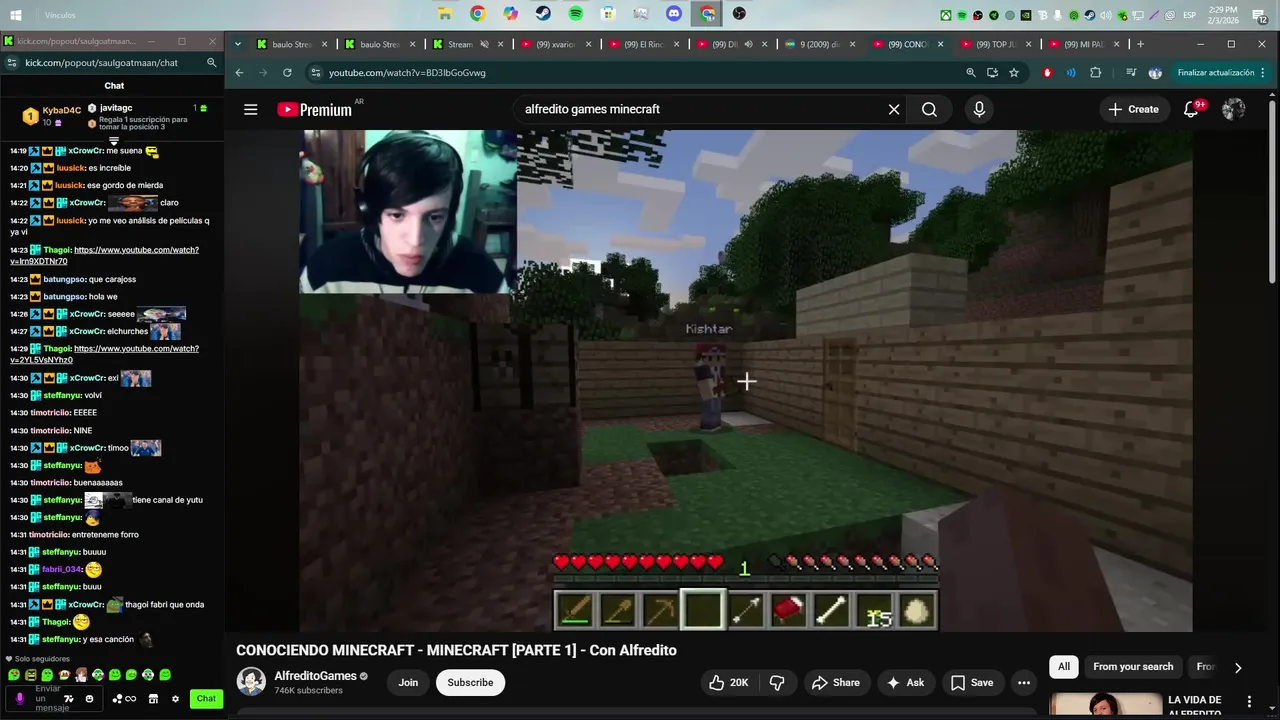This screenshot has height=720, width=1280.
Task: Open Kick chat gift shop icon
Action: pyautogui.click(x=153, y=699)
